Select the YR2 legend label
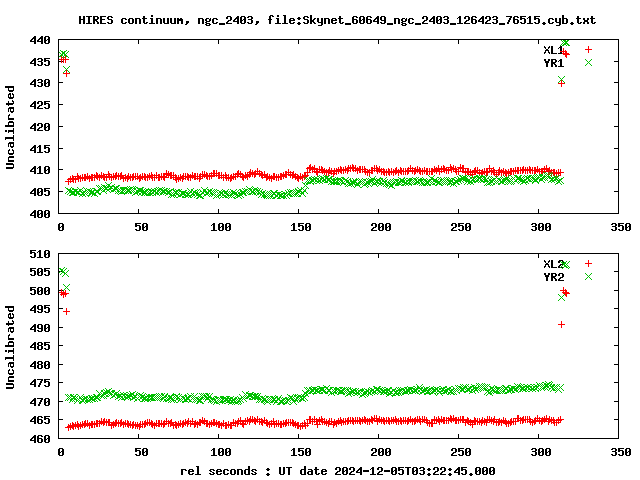This screenshot has height=480, width=640. [x=553, y=277]
